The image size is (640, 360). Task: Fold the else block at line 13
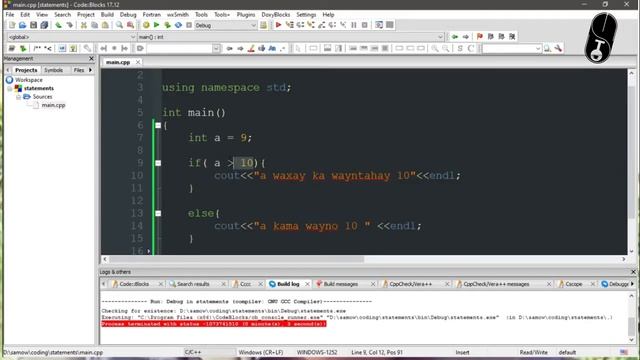tap(158, 213)
